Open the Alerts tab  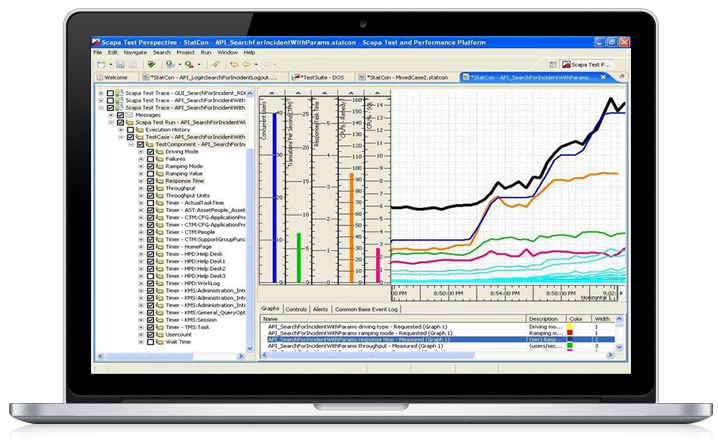(320, 309)
